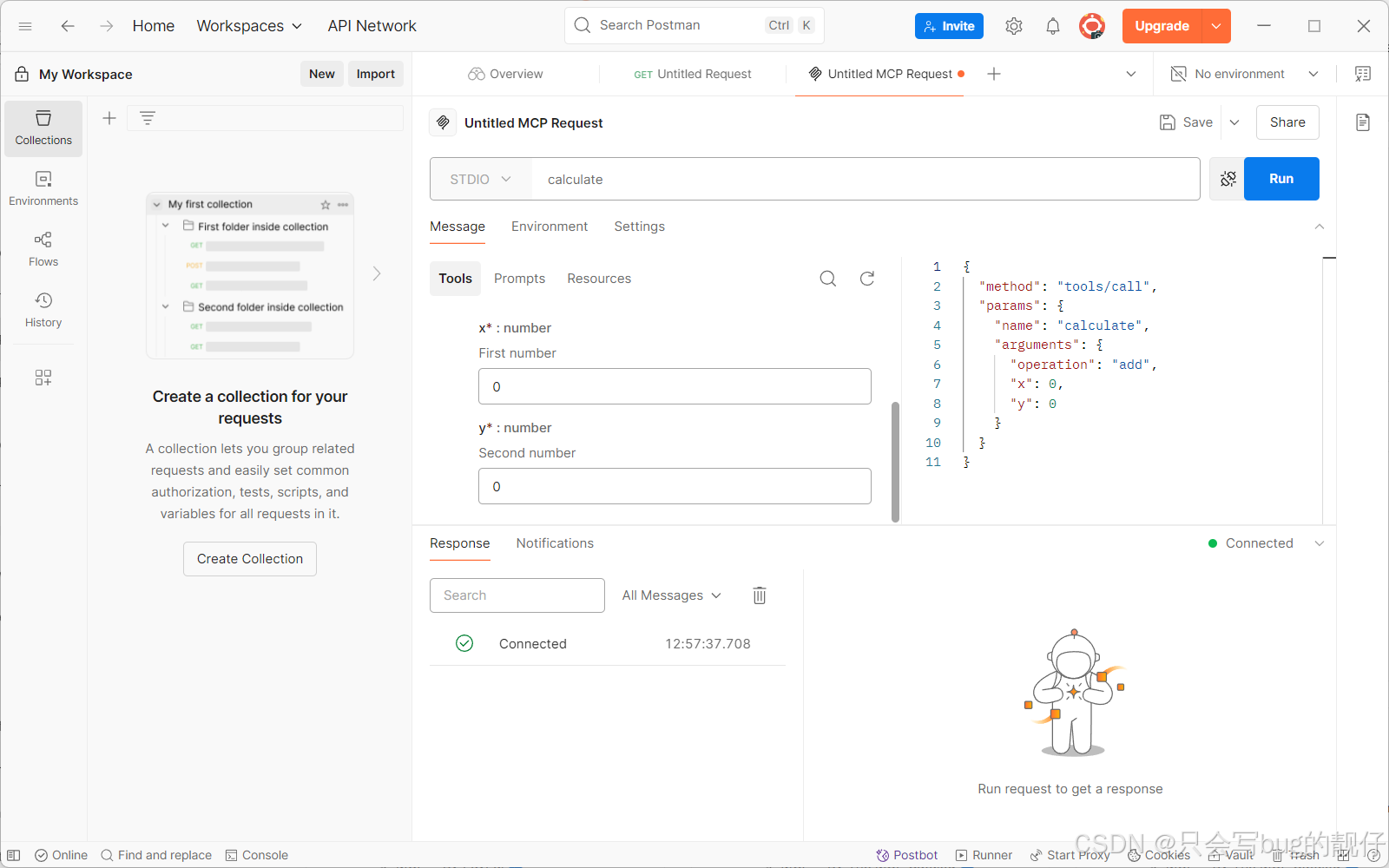Screen dimensions: 1389x868
Task: Open the Settings tab
Action: 640,227
